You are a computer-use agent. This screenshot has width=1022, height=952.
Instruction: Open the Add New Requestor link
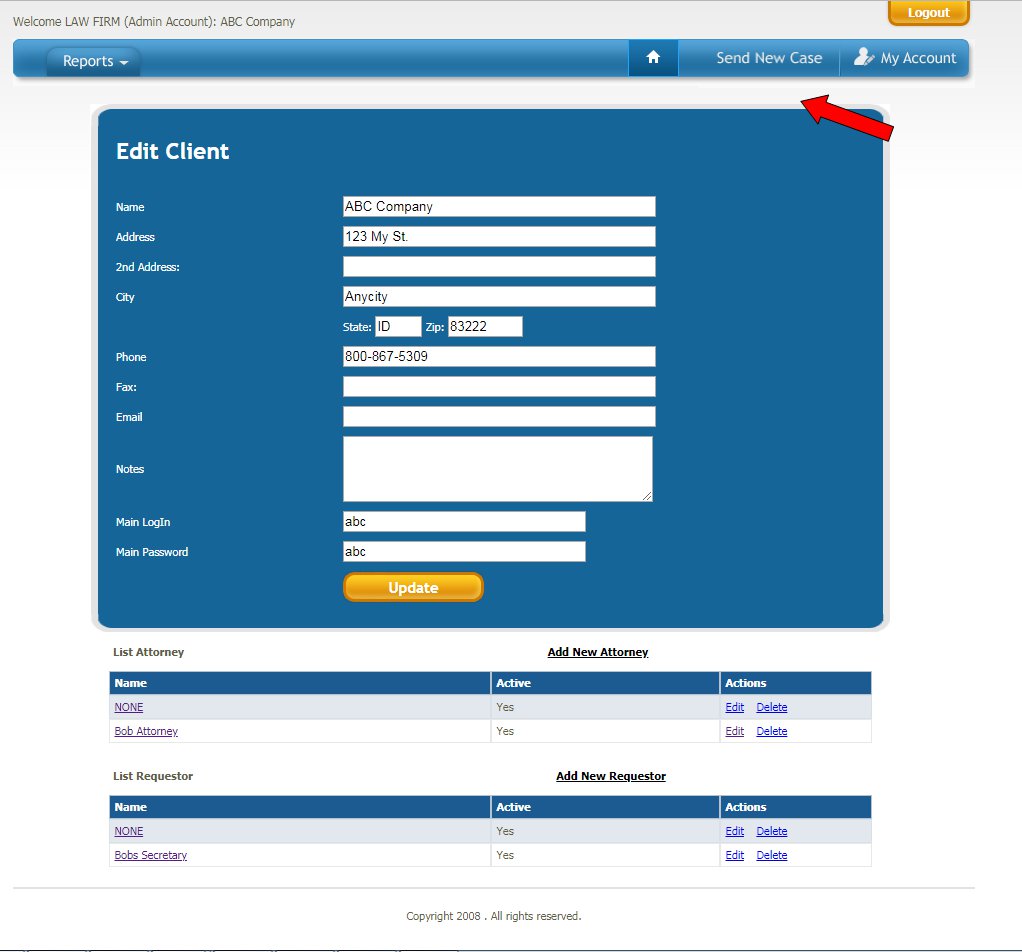pyautogui.click(x=611, y=775)
